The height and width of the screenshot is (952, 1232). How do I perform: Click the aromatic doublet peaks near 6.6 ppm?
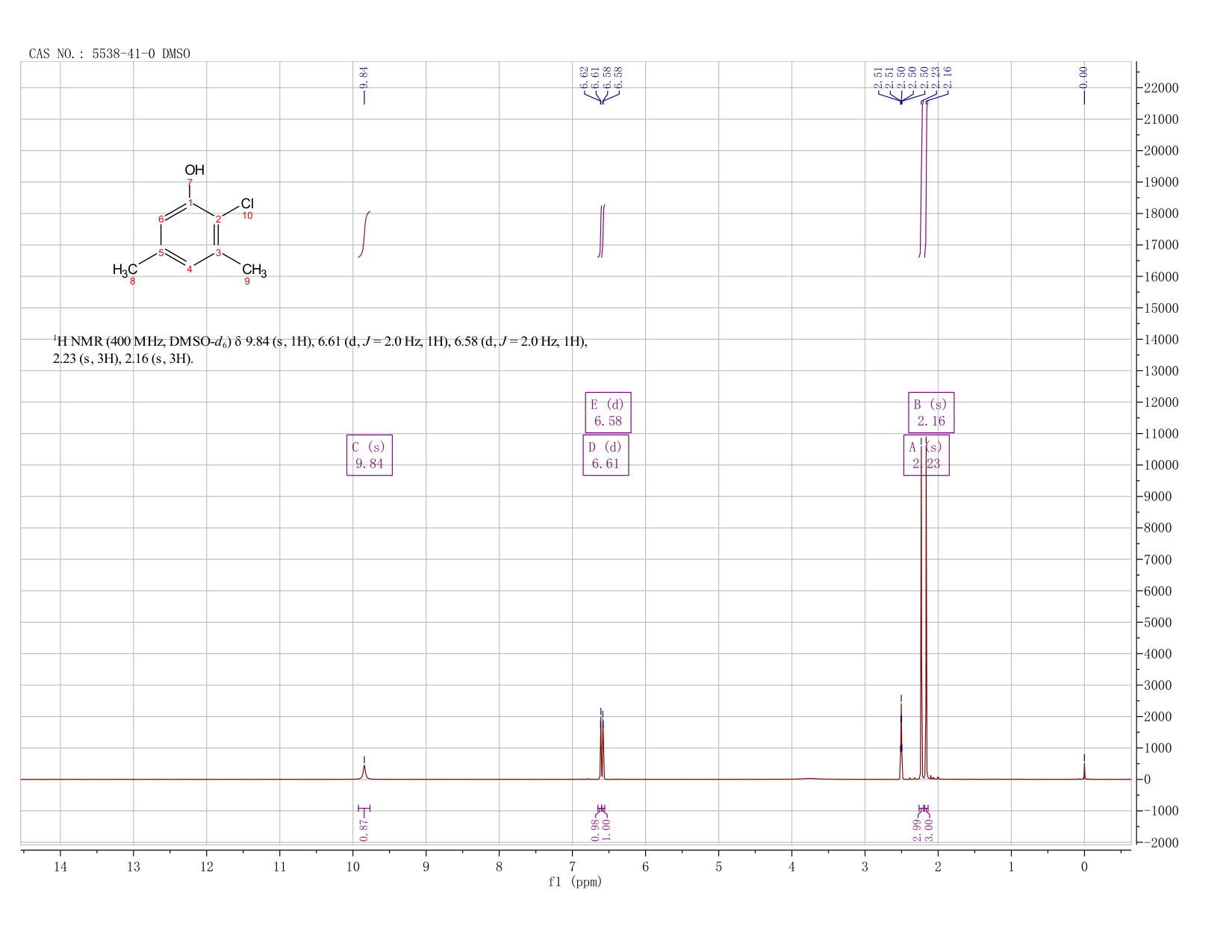tap(602, 749)
